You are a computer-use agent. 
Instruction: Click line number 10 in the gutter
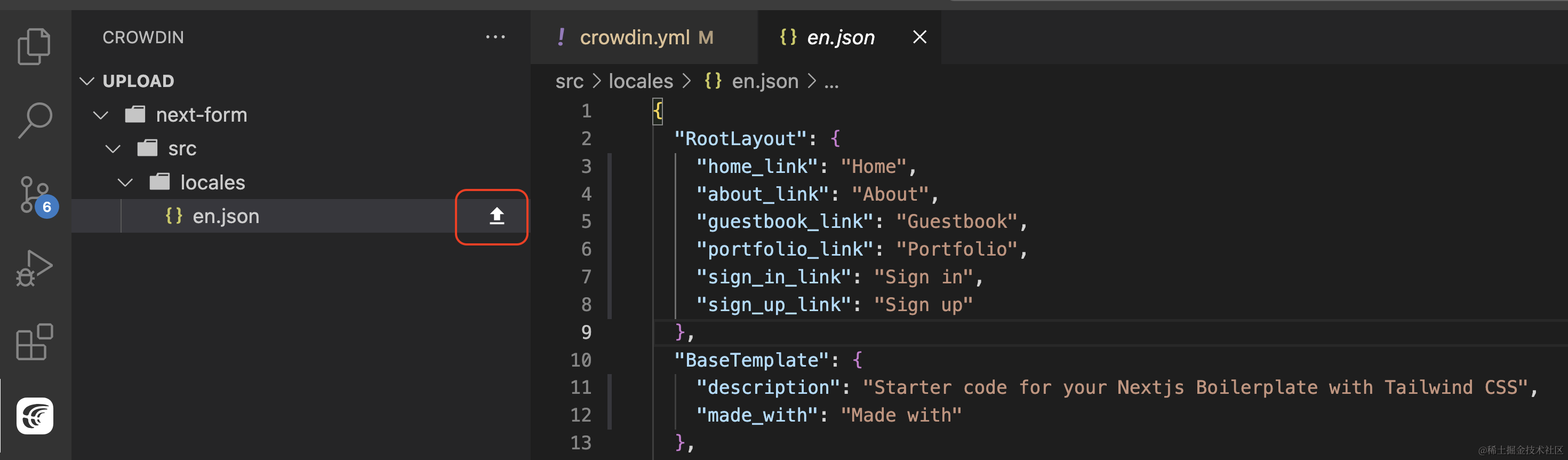(581, 360)
